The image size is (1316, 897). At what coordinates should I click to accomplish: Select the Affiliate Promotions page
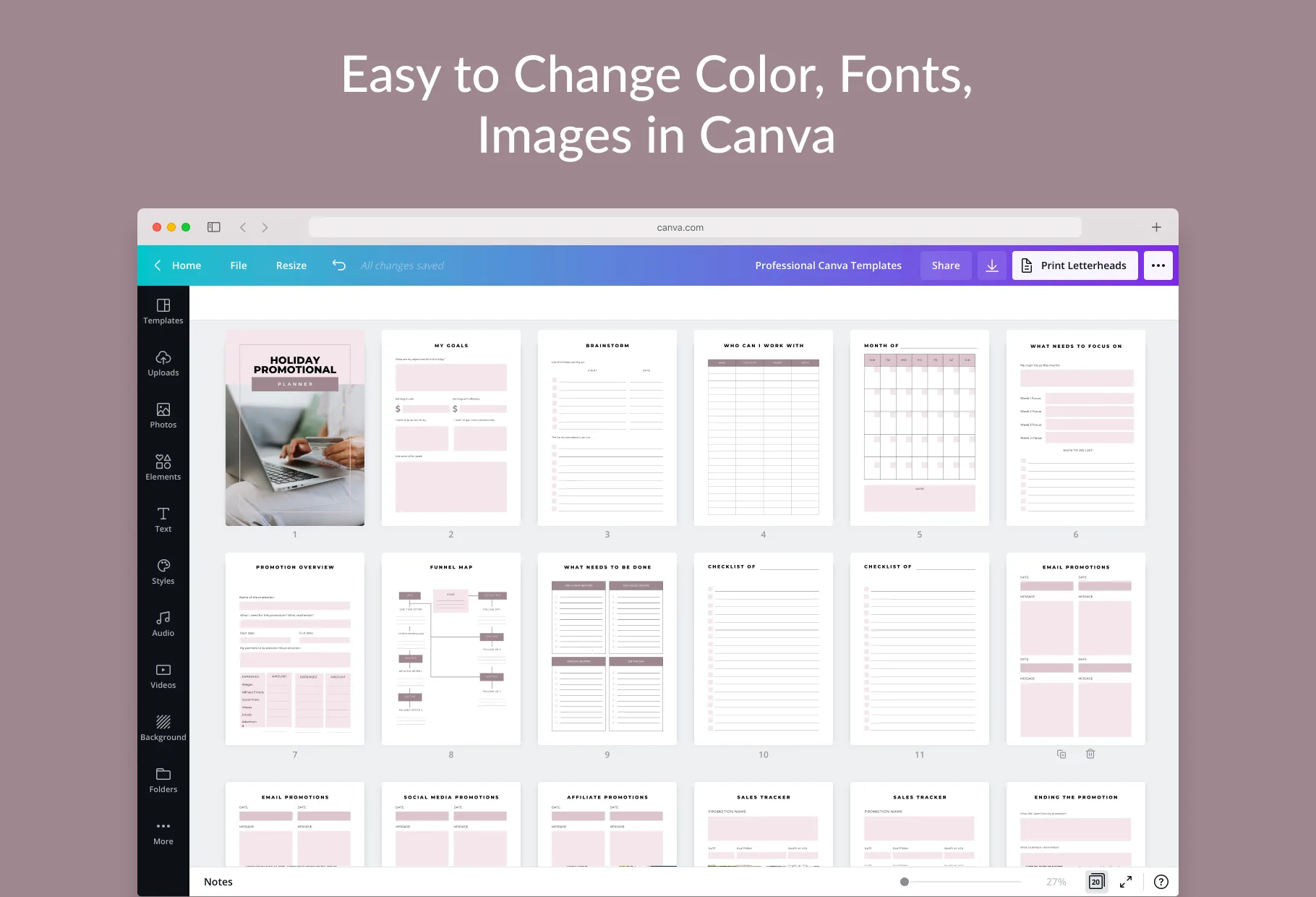click(607, 825)
